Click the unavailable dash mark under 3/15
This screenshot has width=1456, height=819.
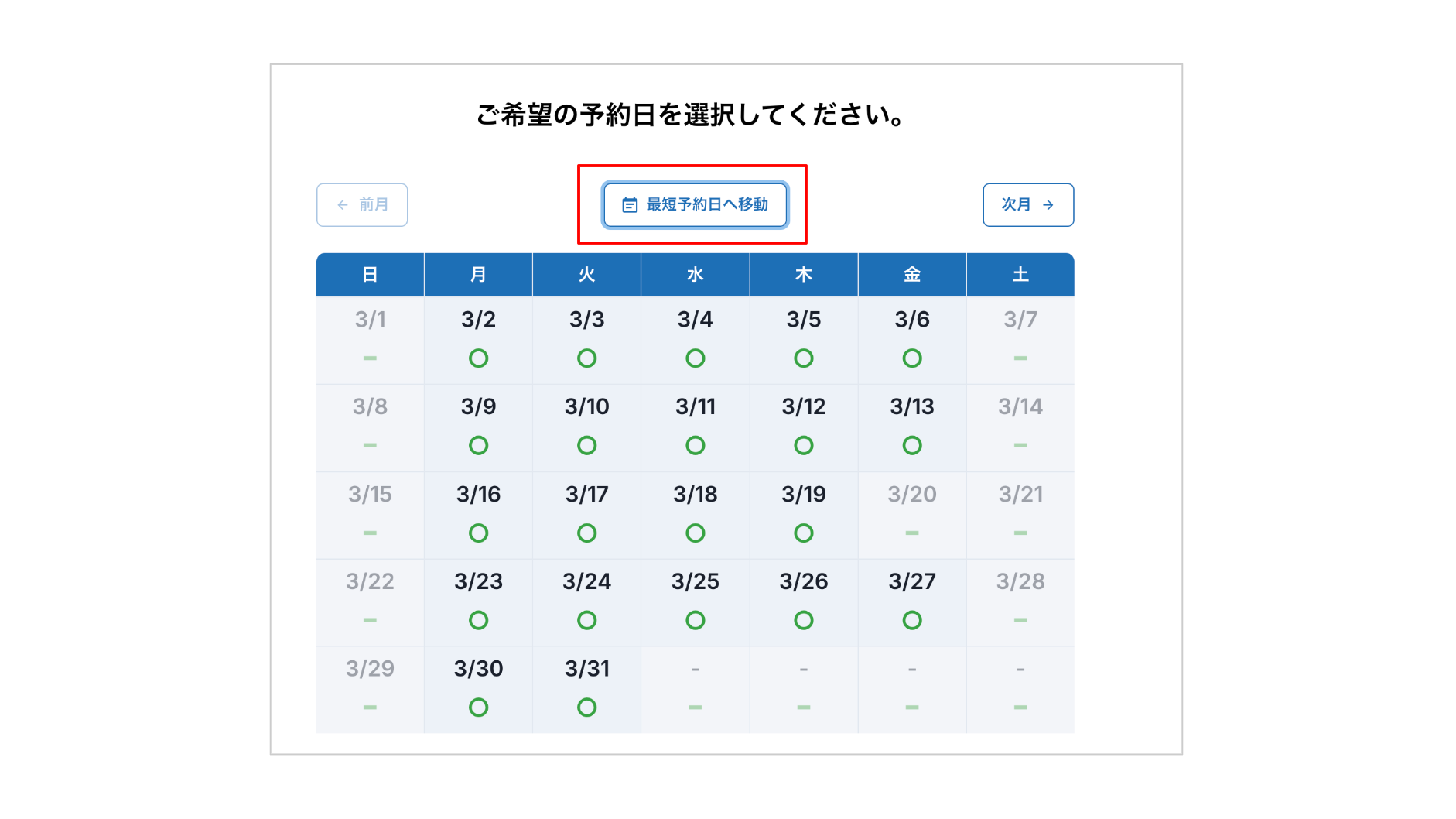pos(369,532)
